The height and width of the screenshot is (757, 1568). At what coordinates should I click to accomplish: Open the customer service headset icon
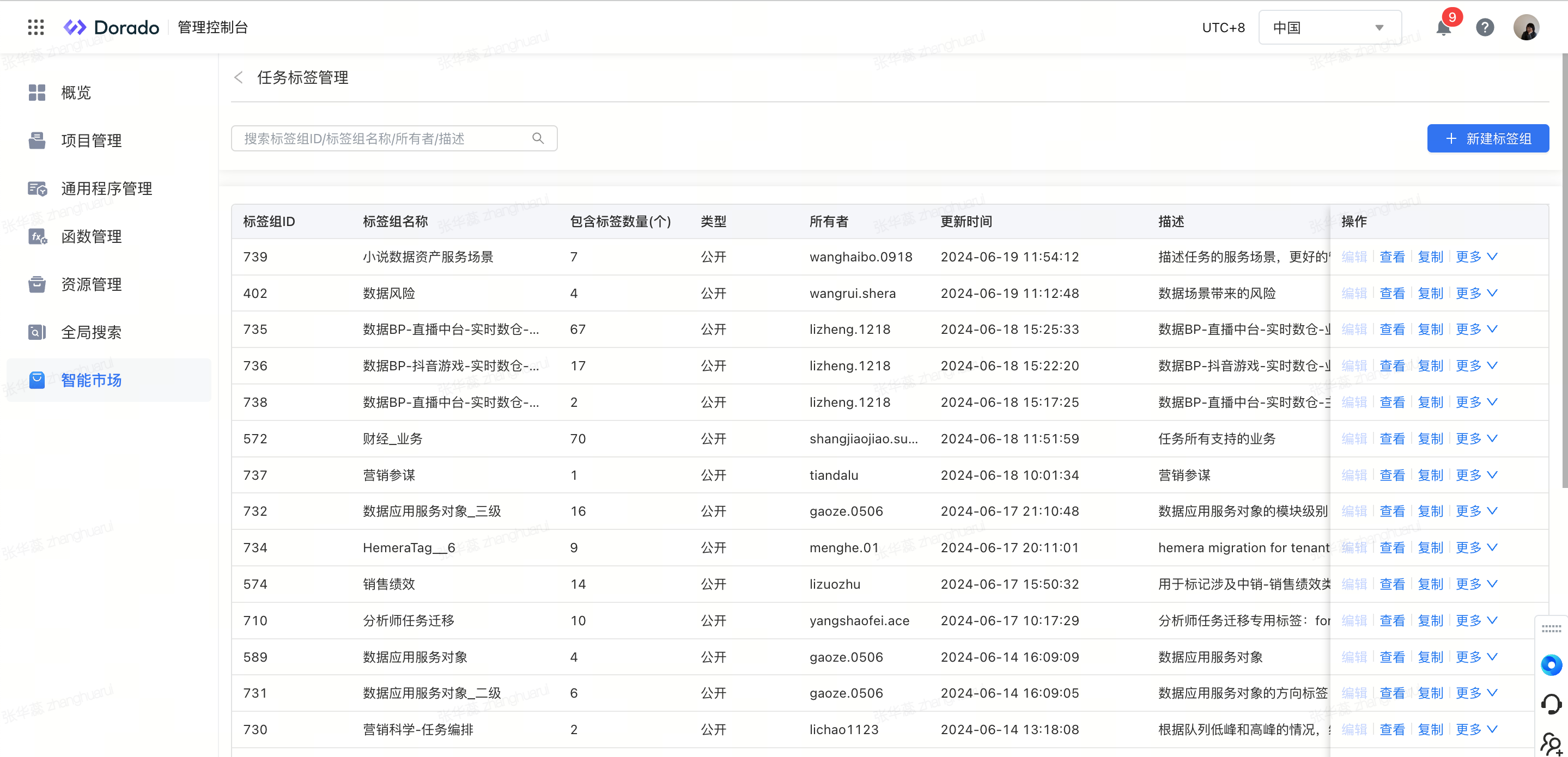tap(1551, 704)
